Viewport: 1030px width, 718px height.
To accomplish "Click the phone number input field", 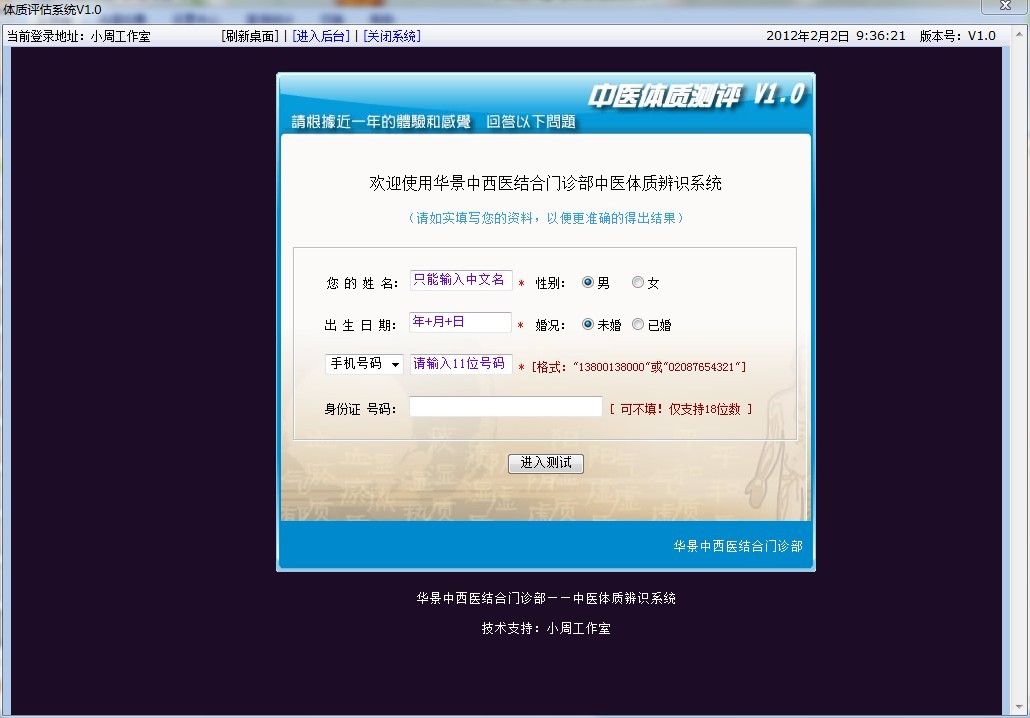I will pos(460,364).
